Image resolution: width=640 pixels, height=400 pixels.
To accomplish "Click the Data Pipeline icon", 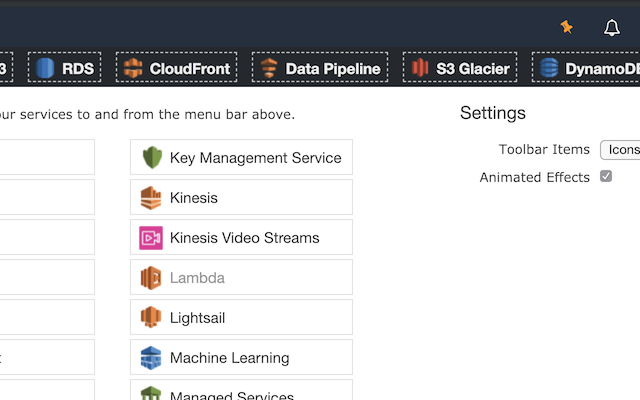I will coord(269,68).
